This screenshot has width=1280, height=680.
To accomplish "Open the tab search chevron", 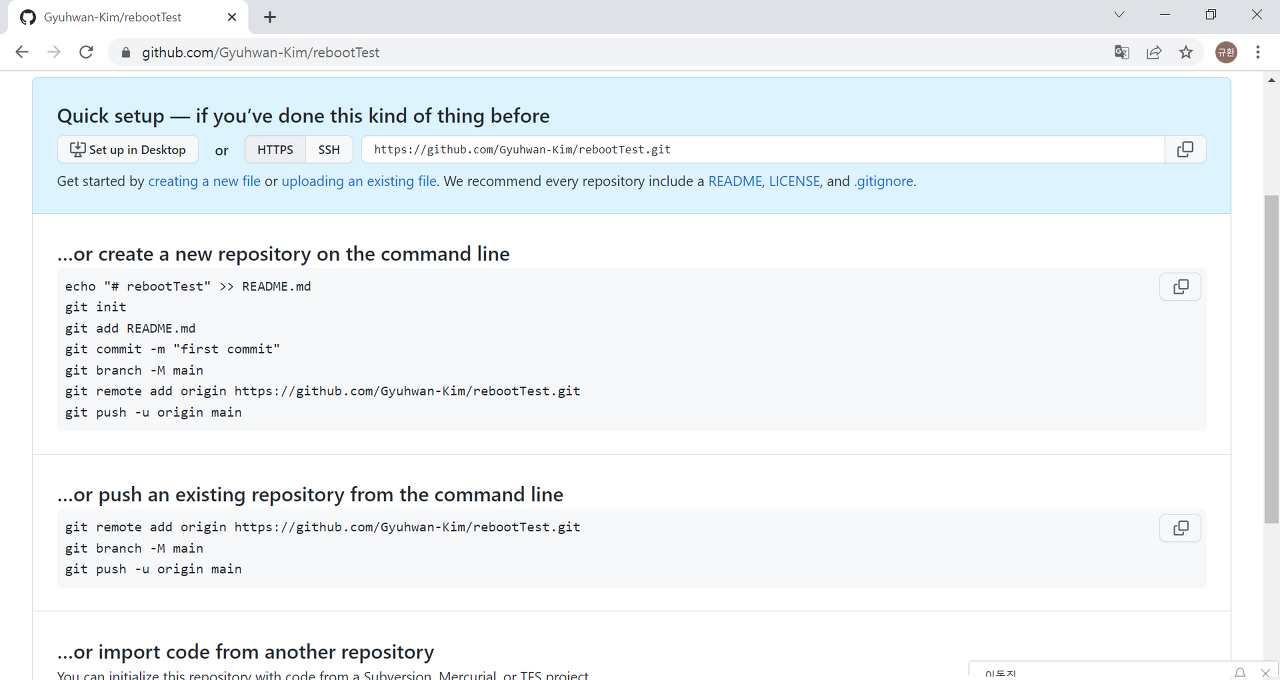I will click(x=1119, y=15).
